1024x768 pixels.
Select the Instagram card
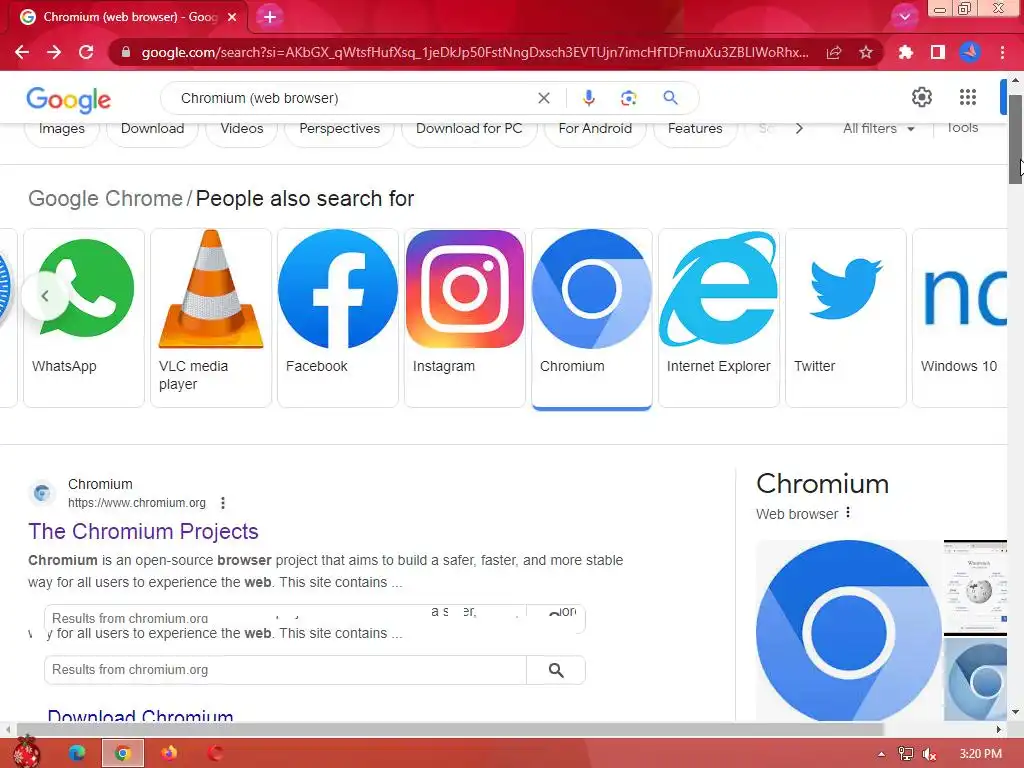(x=465, y=317)
